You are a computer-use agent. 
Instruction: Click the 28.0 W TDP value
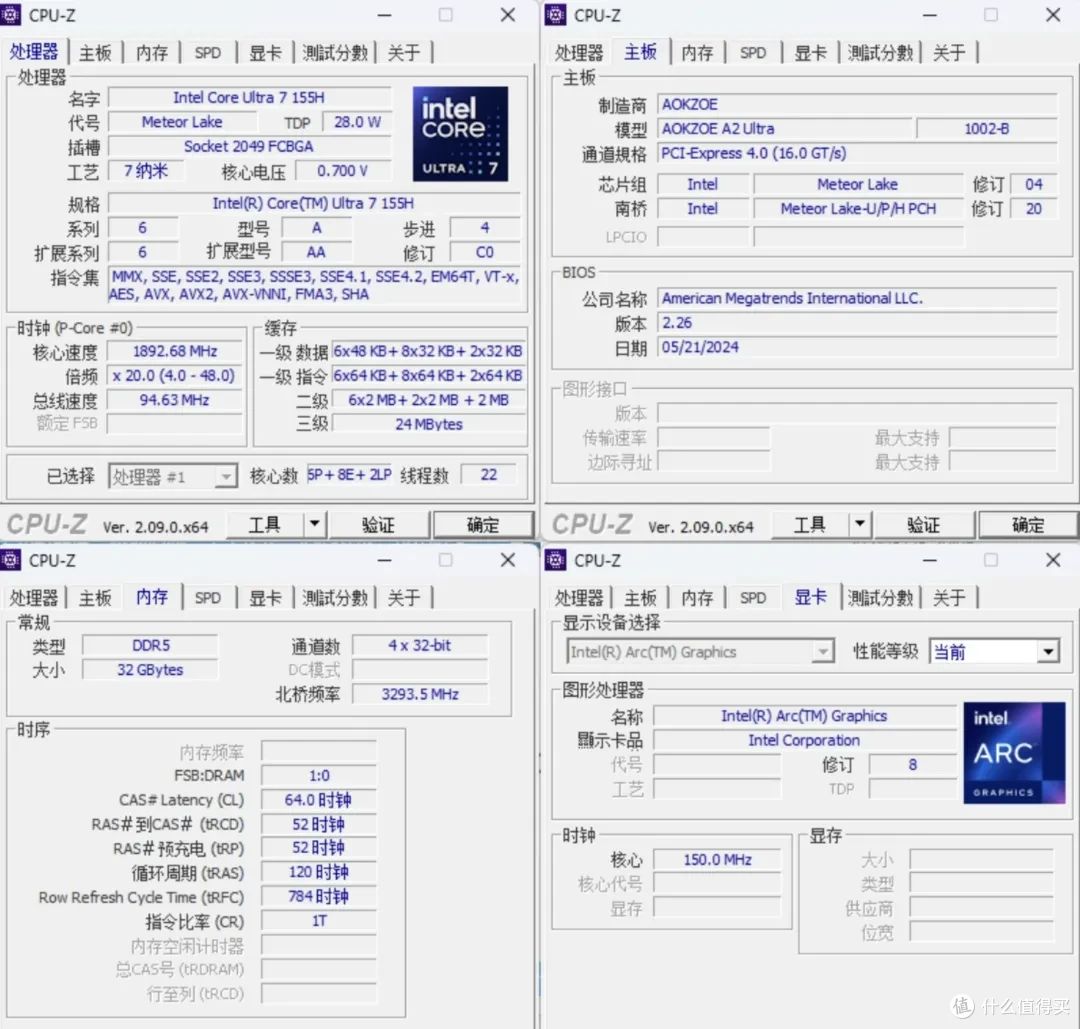pyautogui.click(x=357, y=122)
